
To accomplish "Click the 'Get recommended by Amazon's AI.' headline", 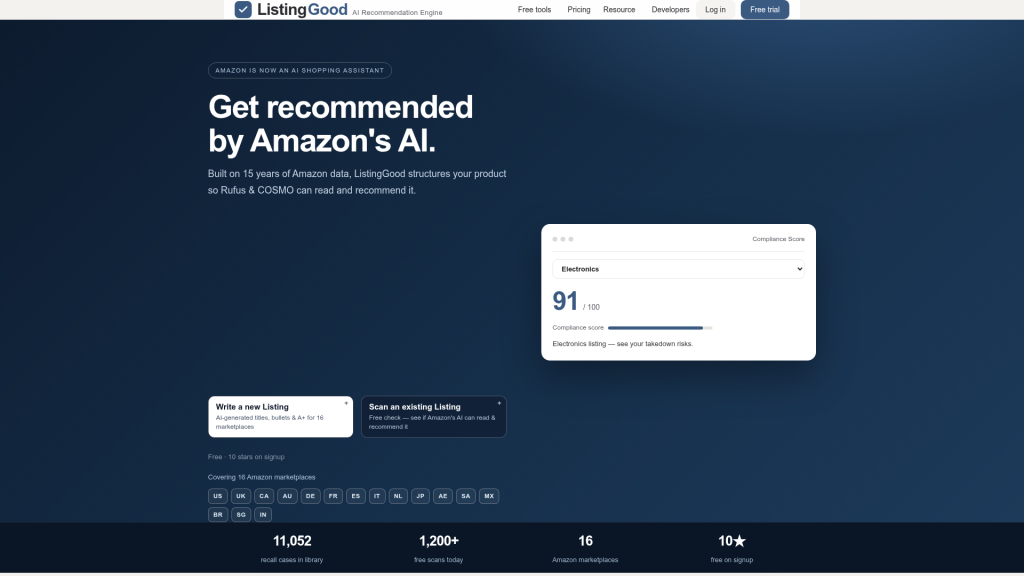I will [x=340, y=124].
